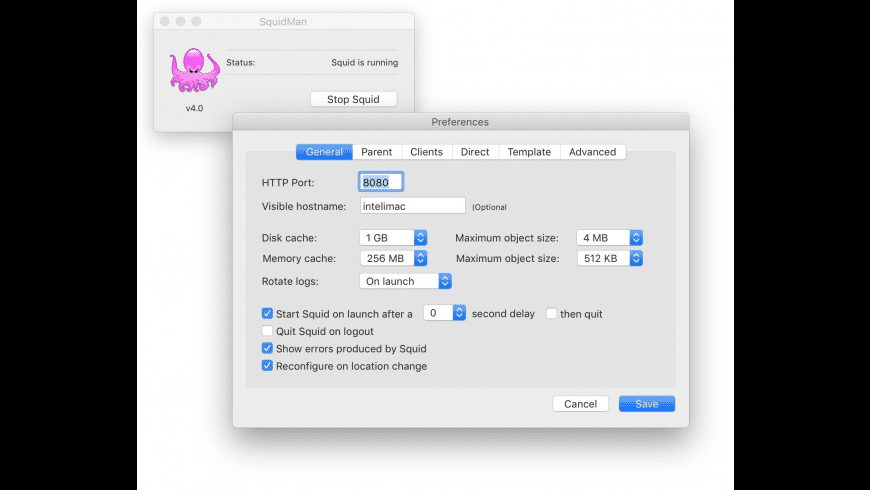
Task: Open the Memory cache 256 MB dropdown
Action: (x=393, y=258)
